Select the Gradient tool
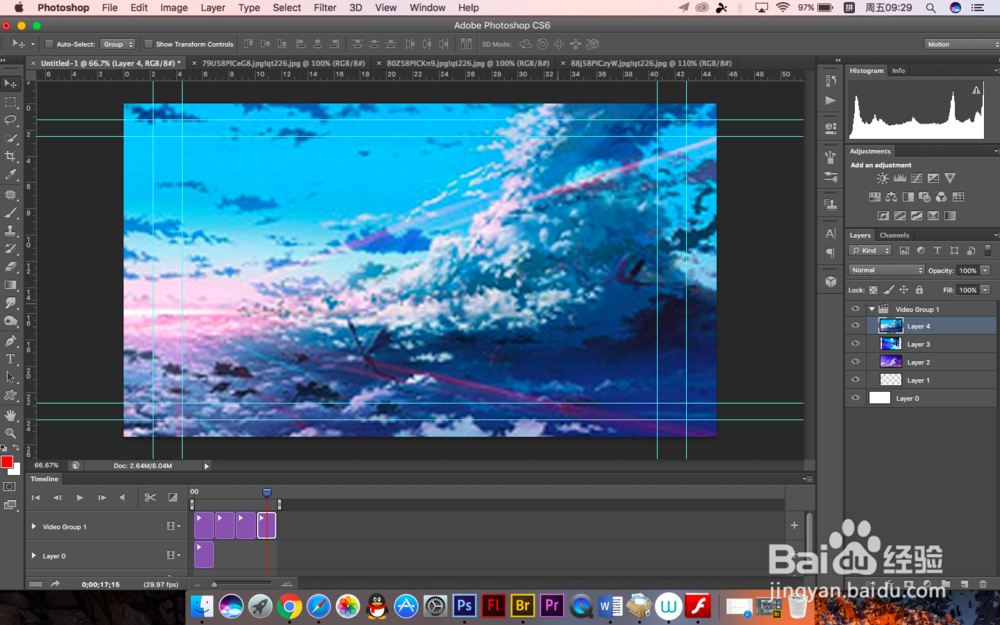Viewport: 1000px width, 625px height. tap(11, 285)
